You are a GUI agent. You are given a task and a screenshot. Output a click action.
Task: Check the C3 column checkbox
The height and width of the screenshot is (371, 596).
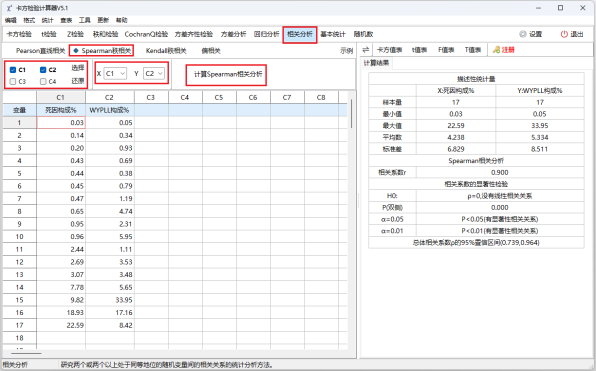[13, 81]
